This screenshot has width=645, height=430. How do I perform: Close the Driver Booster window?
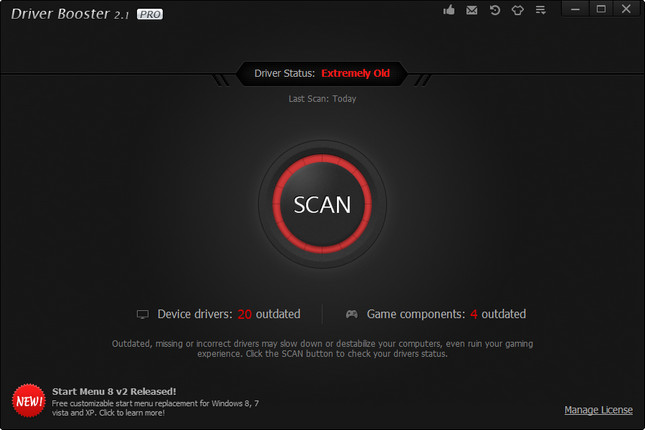pos(626,9)
